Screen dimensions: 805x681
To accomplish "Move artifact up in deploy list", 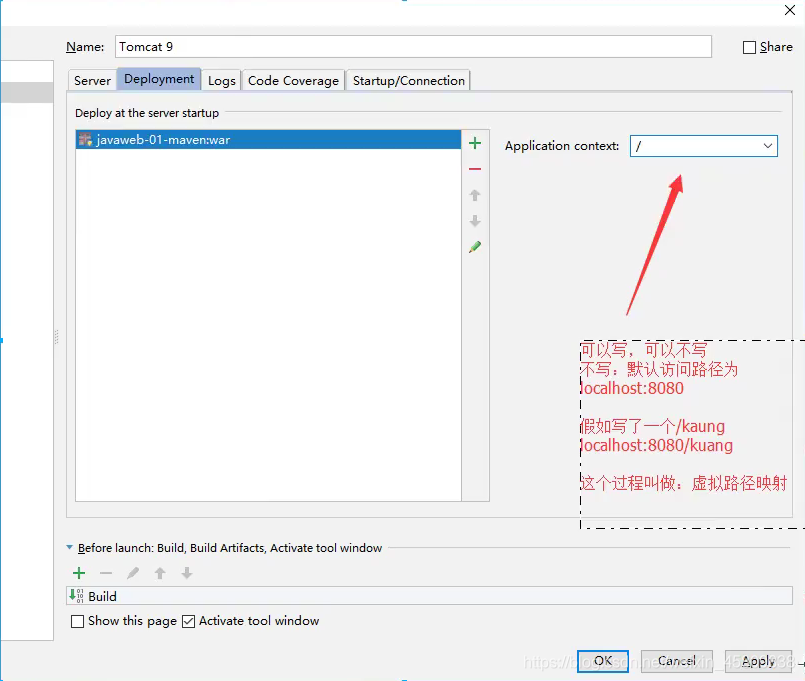I will (475, 196).
